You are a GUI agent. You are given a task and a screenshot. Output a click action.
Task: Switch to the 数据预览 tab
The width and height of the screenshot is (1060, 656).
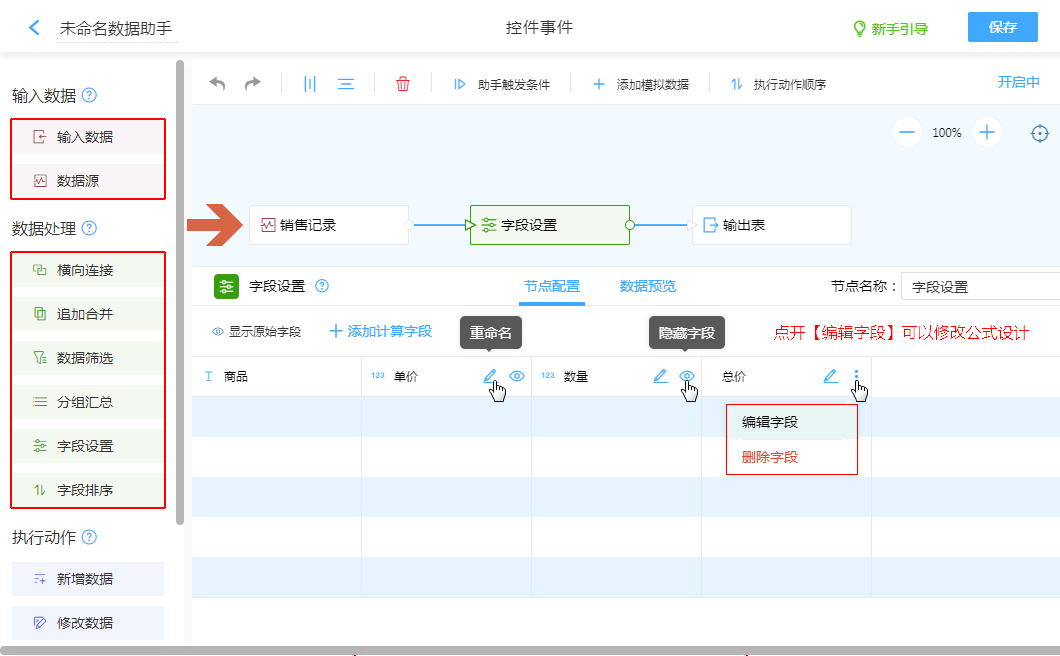point(647,286)
